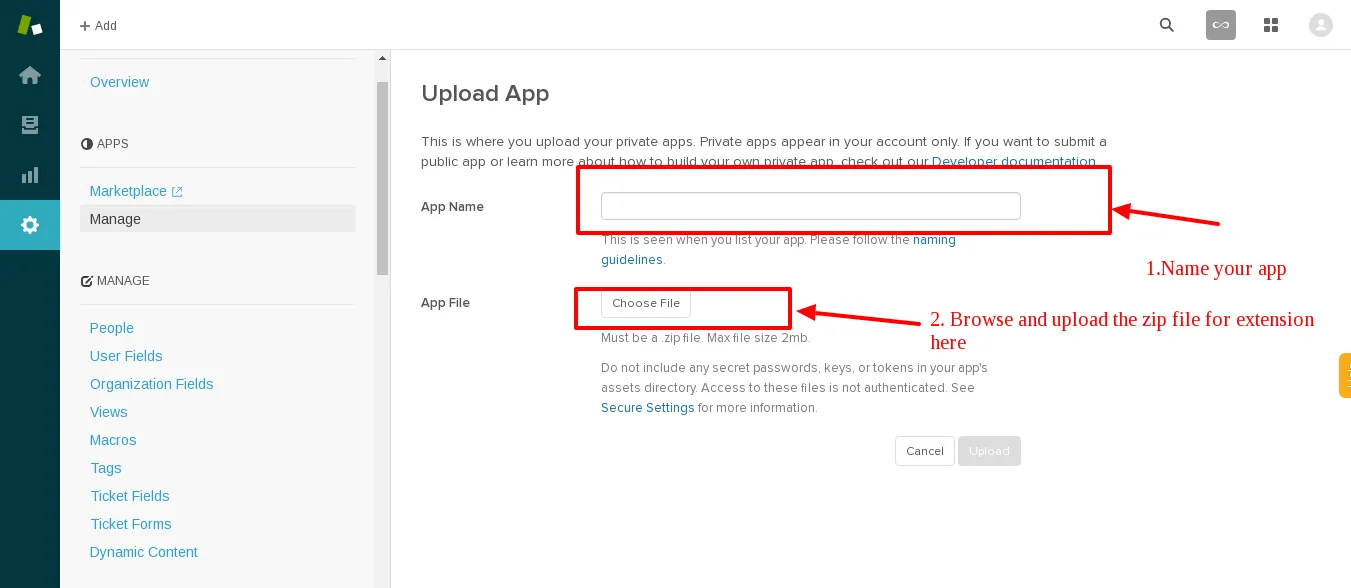Open the People settings link
1351x588 pixels.
point(112,328)
